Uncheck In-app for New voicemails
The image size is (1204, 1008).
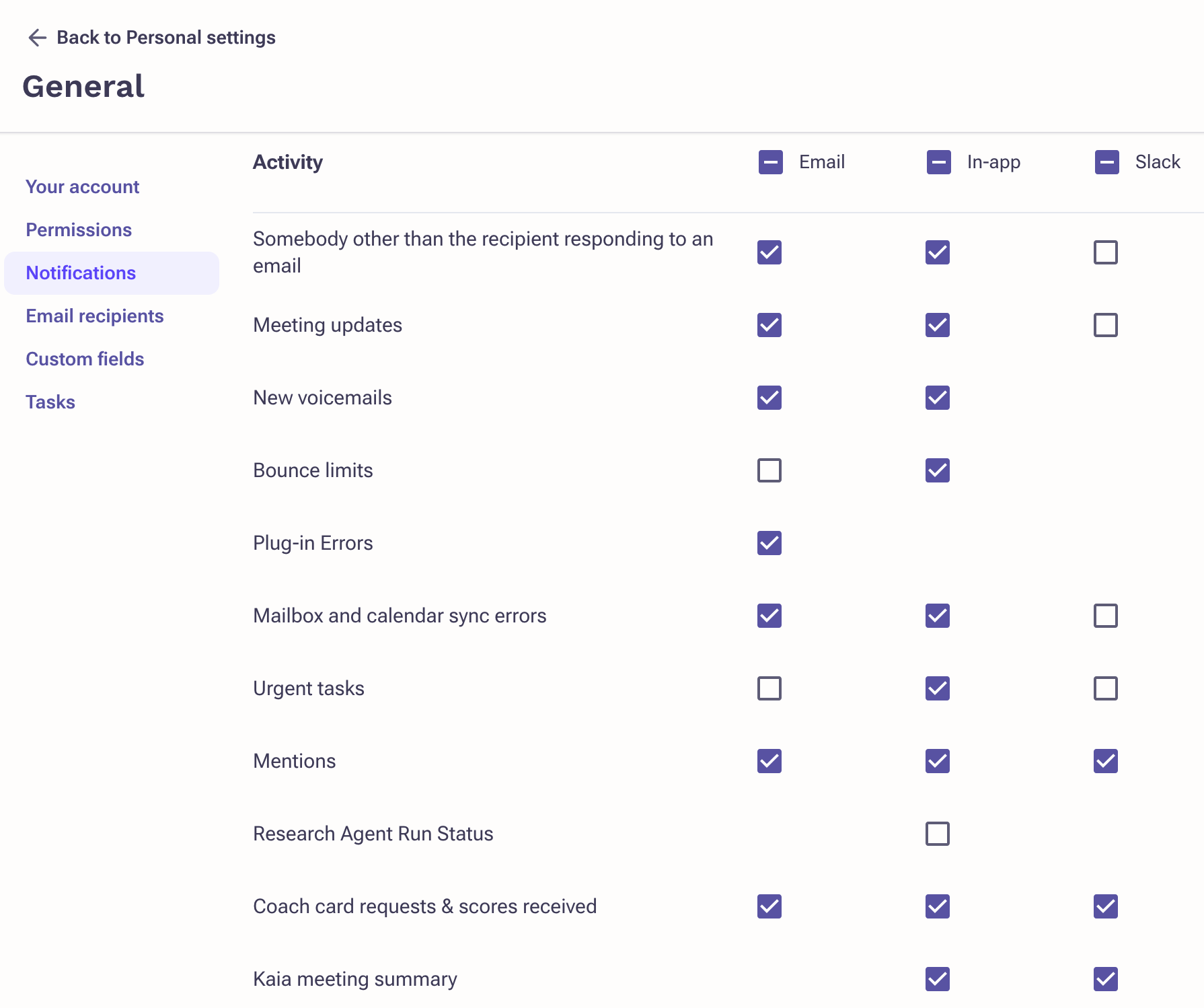pyautogui.click(x=937, y=398)
